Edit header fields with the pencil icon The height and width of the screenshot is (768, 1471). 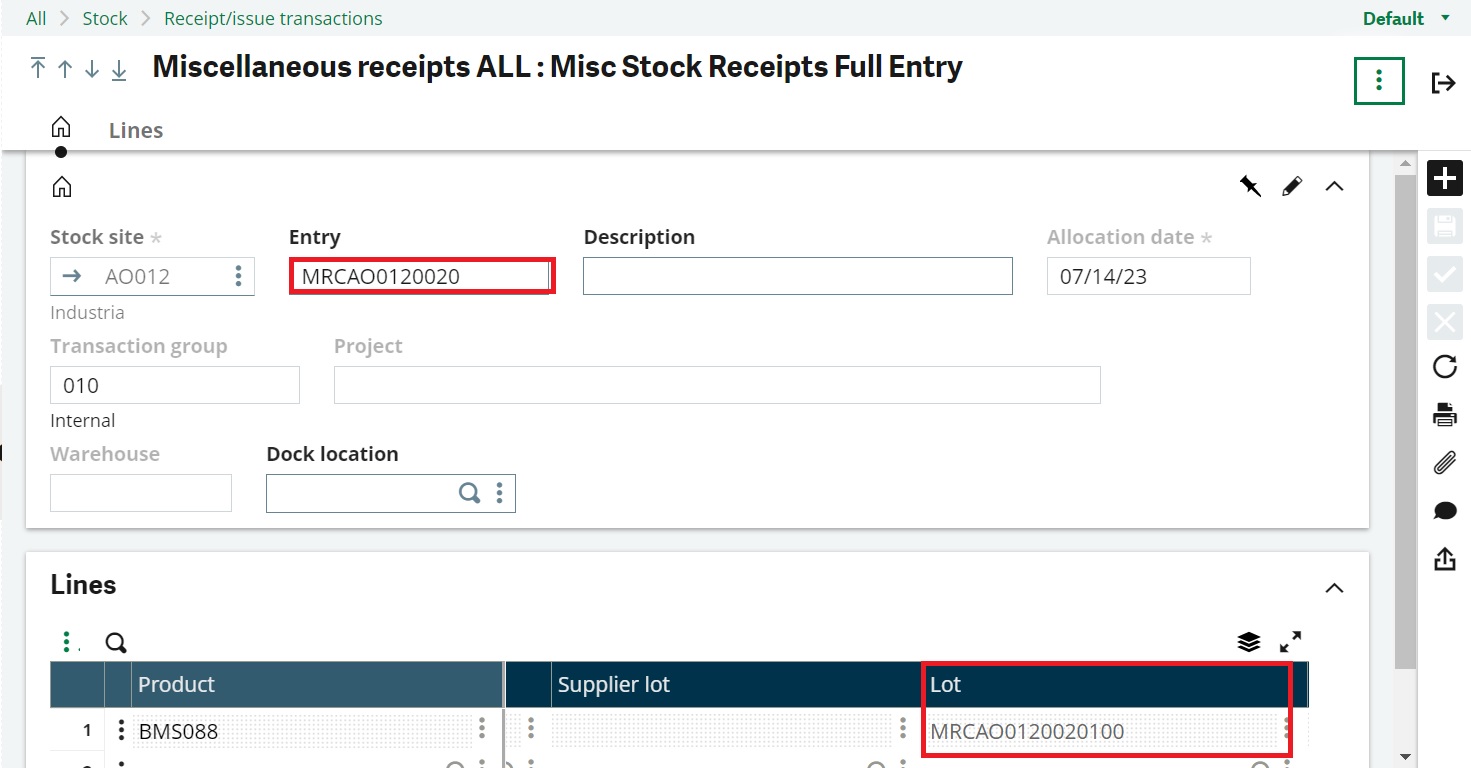(x=1292, y=186)
